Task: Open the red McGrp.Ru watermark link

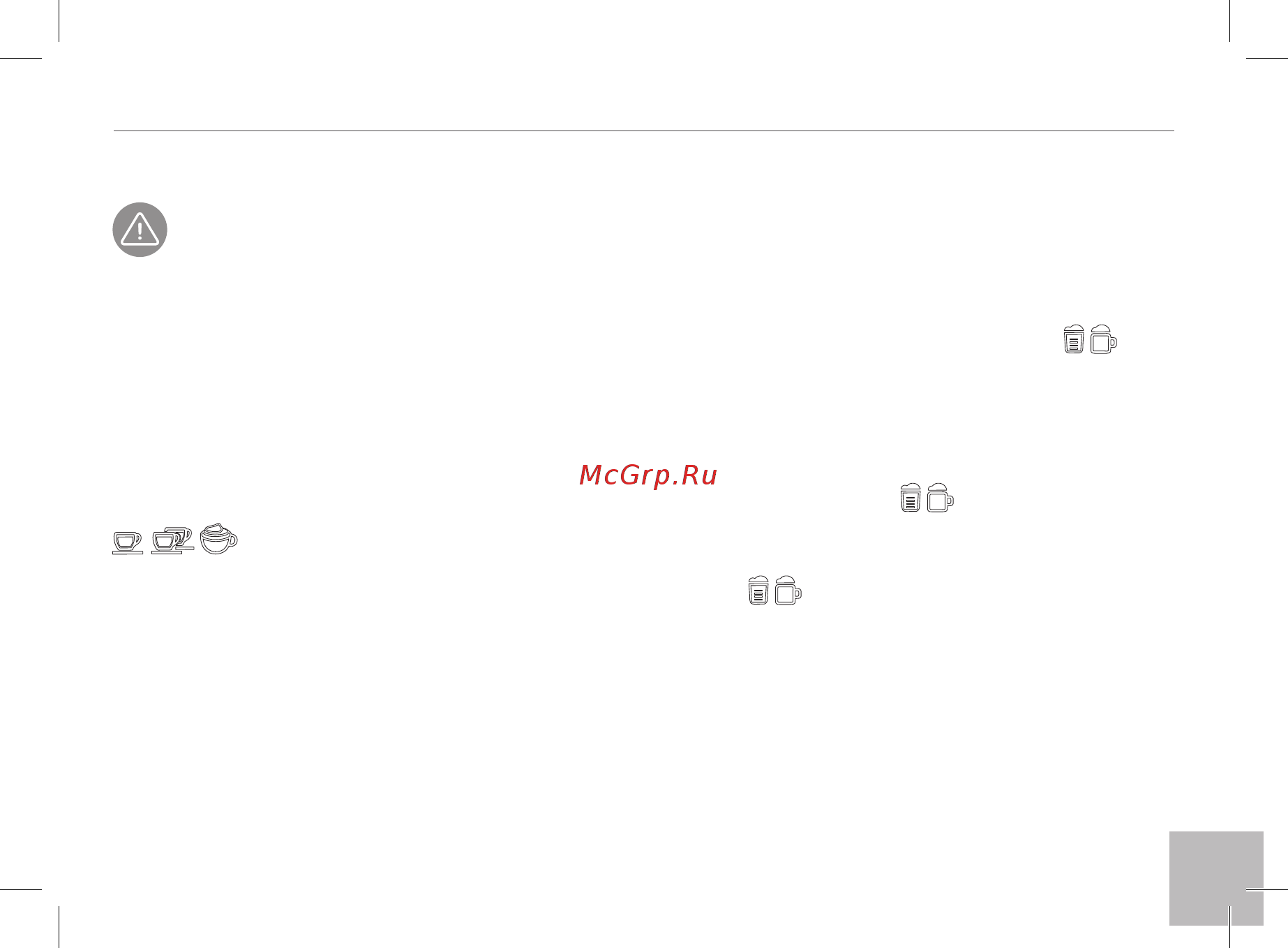Action: [x=648, y=475]
